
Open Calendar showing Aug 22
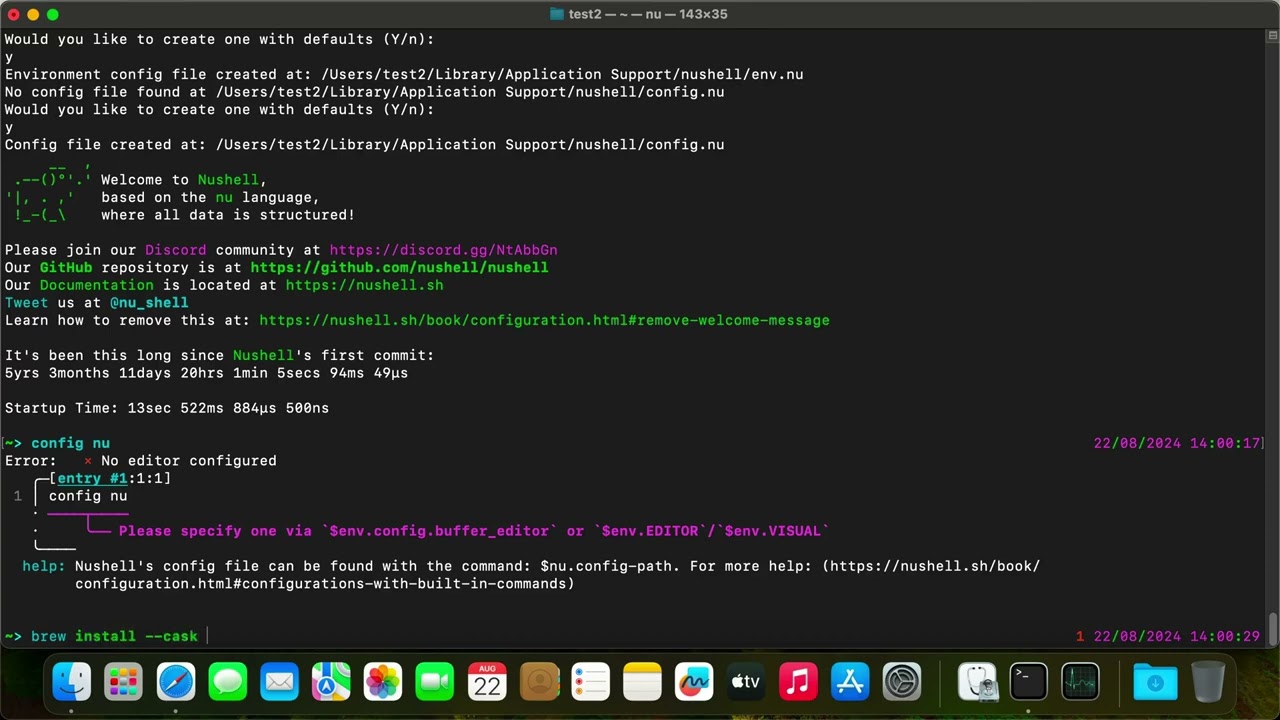coord(487,682)
